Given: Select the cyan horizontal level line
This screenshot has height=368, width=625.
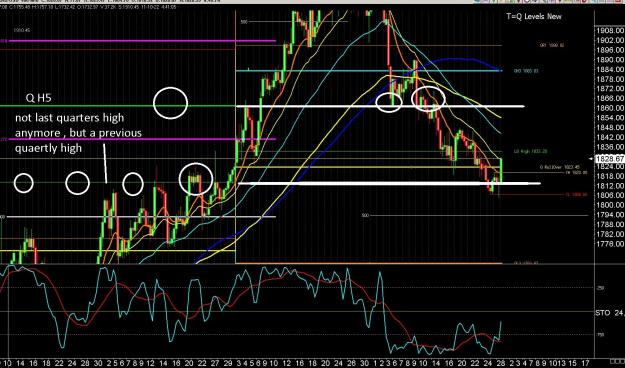Looking at the screenshot, I should [369, 71].
